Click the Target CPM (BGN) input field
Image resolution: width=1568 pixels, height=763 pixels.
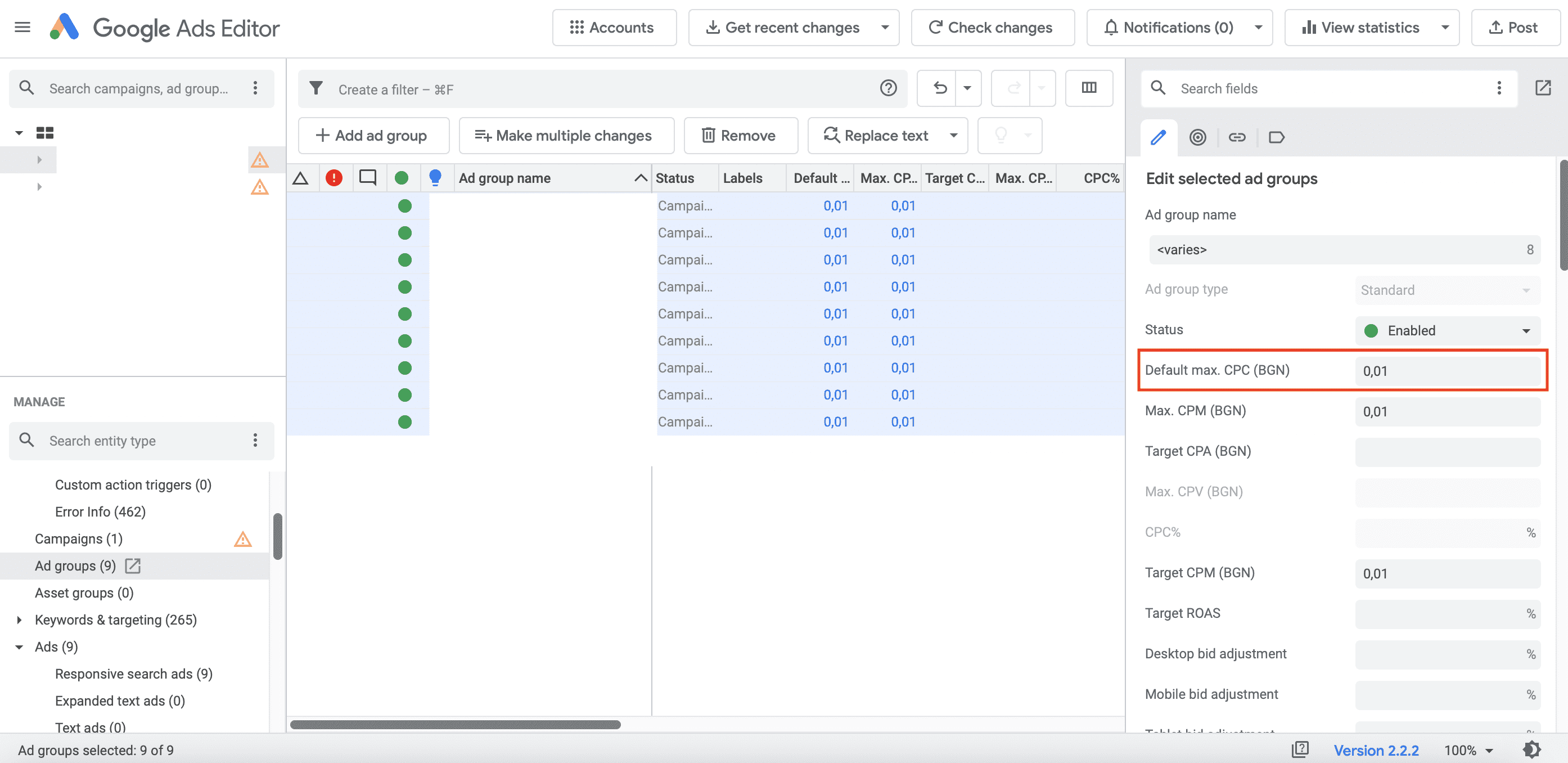[x=1448, y=573]
